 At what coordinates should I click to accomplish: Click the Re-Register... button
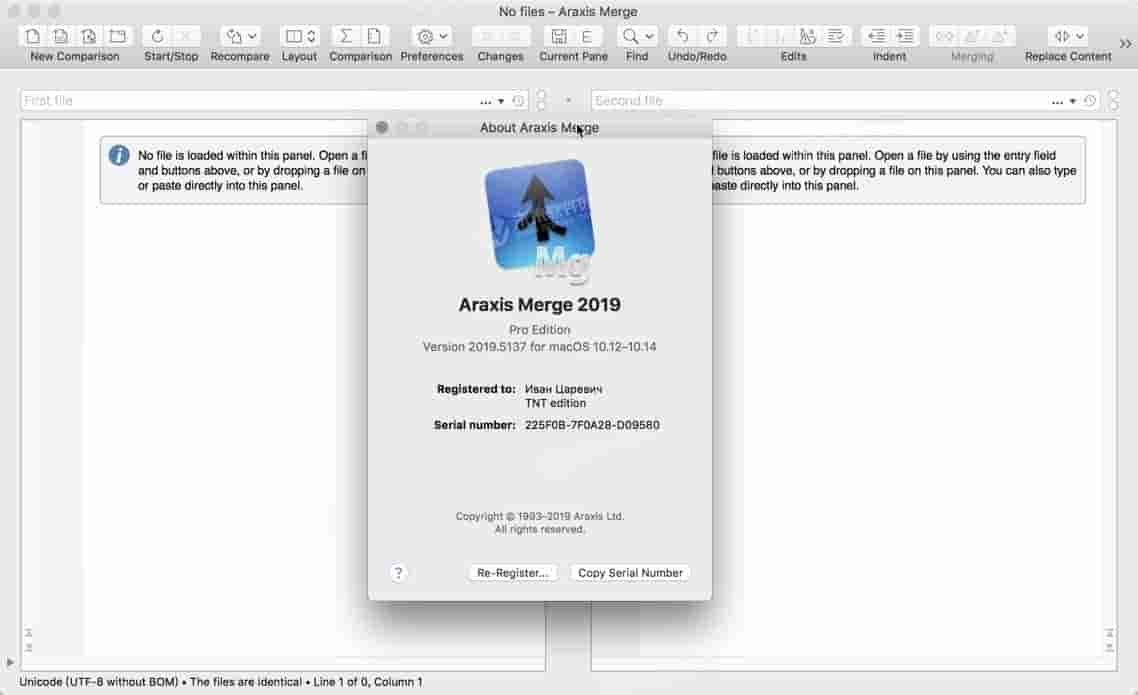point(512,573)
